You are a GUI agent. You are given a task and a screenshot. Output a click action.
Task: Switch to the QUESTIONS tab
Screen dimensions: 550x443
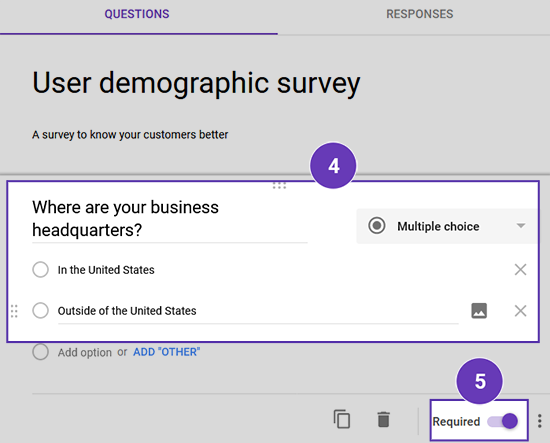tap(137, 14)
